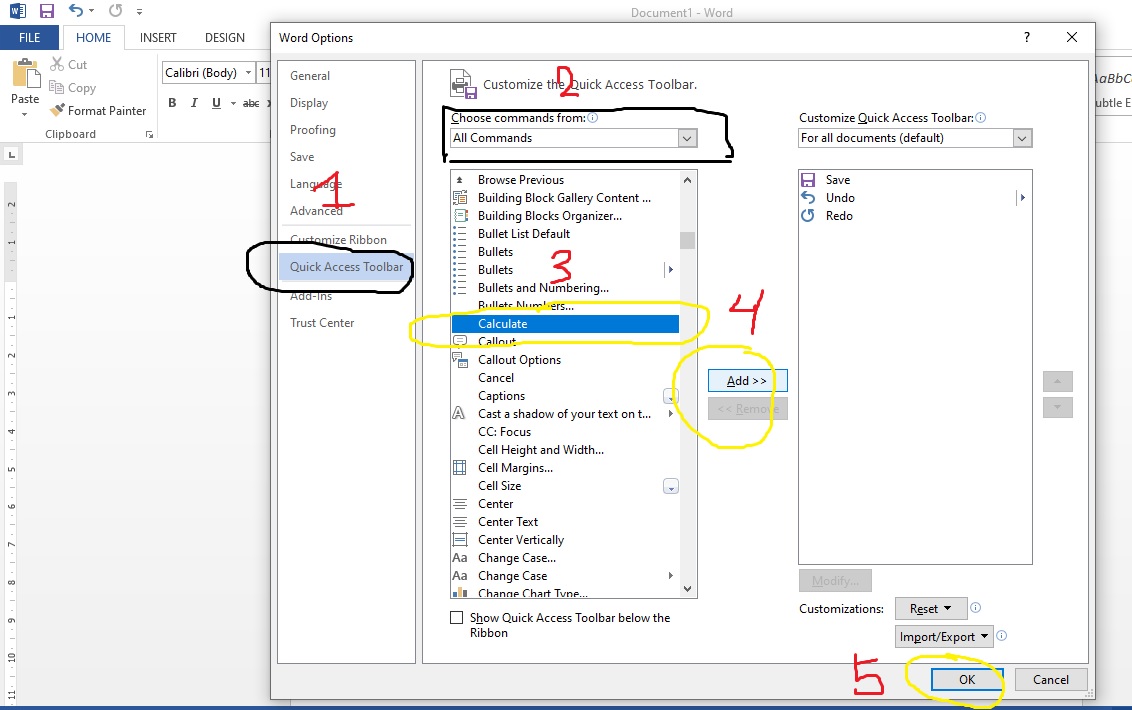
Task: Click the ruler tab selector in document
Action: click(12, 154)
